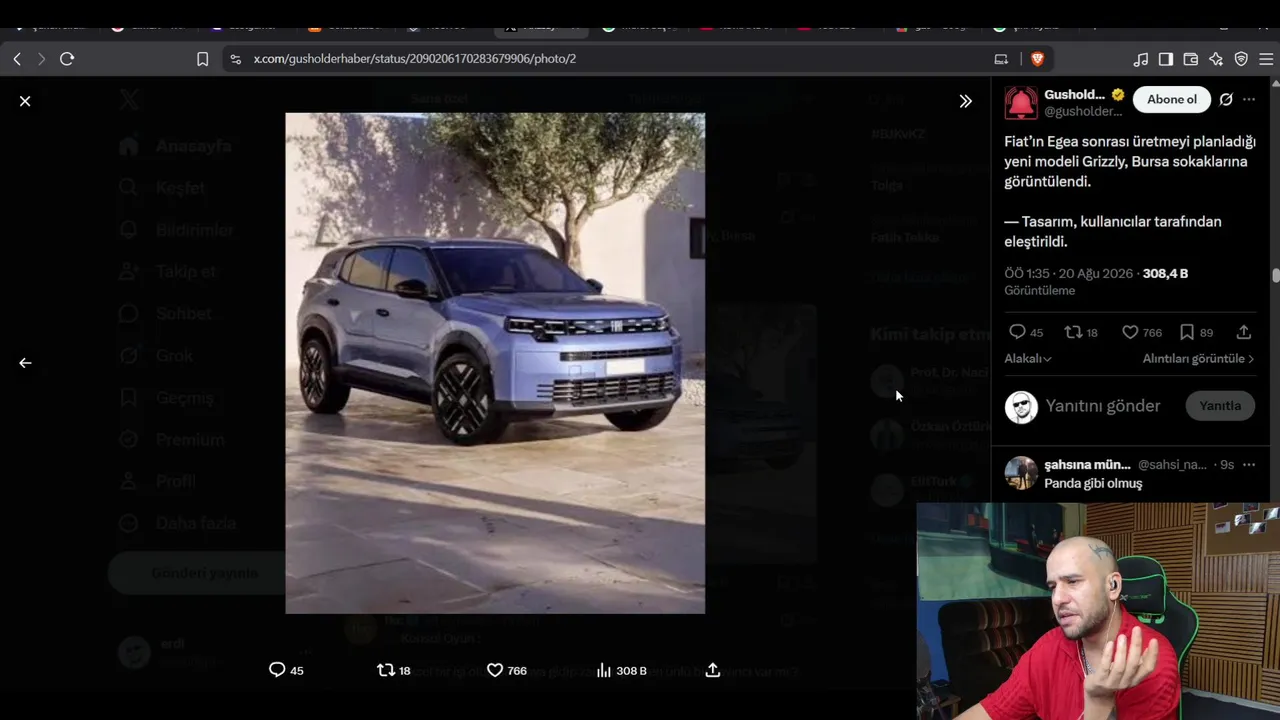
Task: Open the tweet timestamp ÖÖ 1:35 · 20 Ağu 2026
Action: coord(1068,274)
